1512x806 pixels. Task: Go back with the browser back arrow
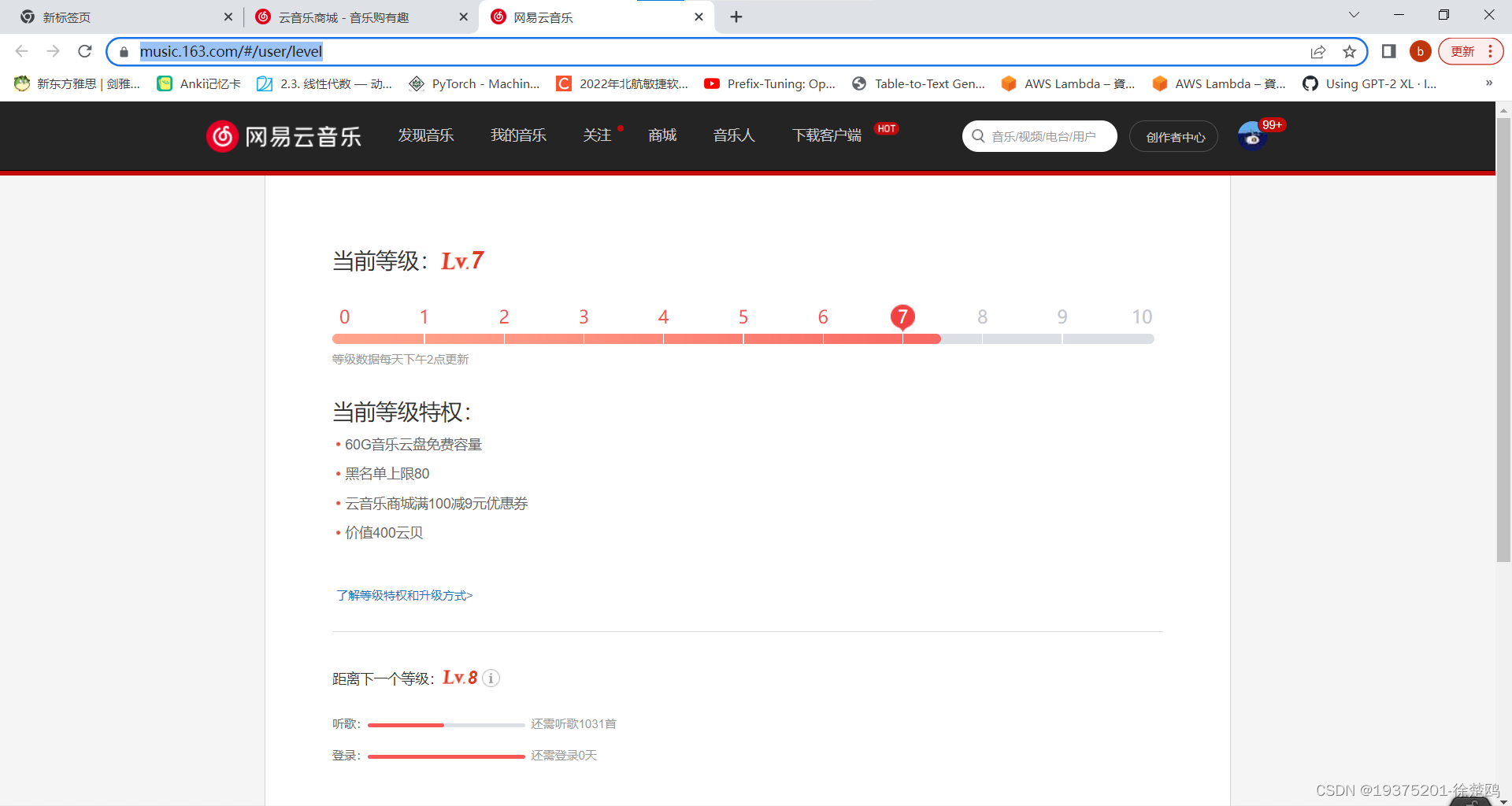coord(21,51)
